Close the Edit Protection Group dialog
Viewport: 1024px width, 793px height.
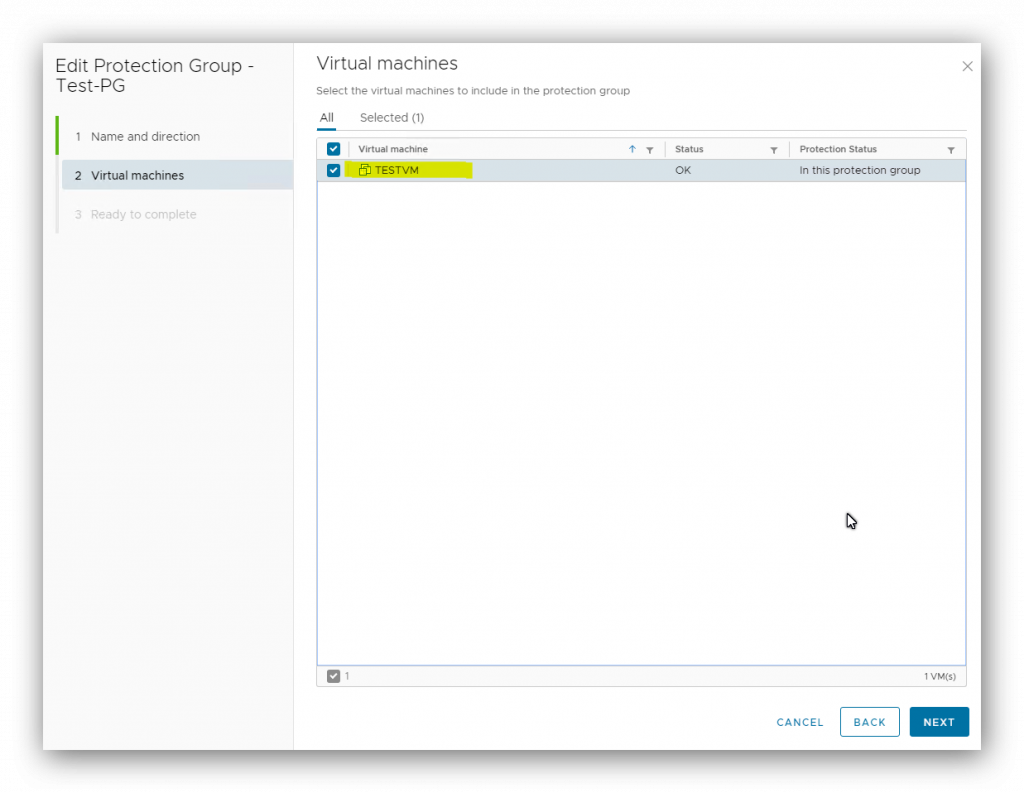point(967,66)
